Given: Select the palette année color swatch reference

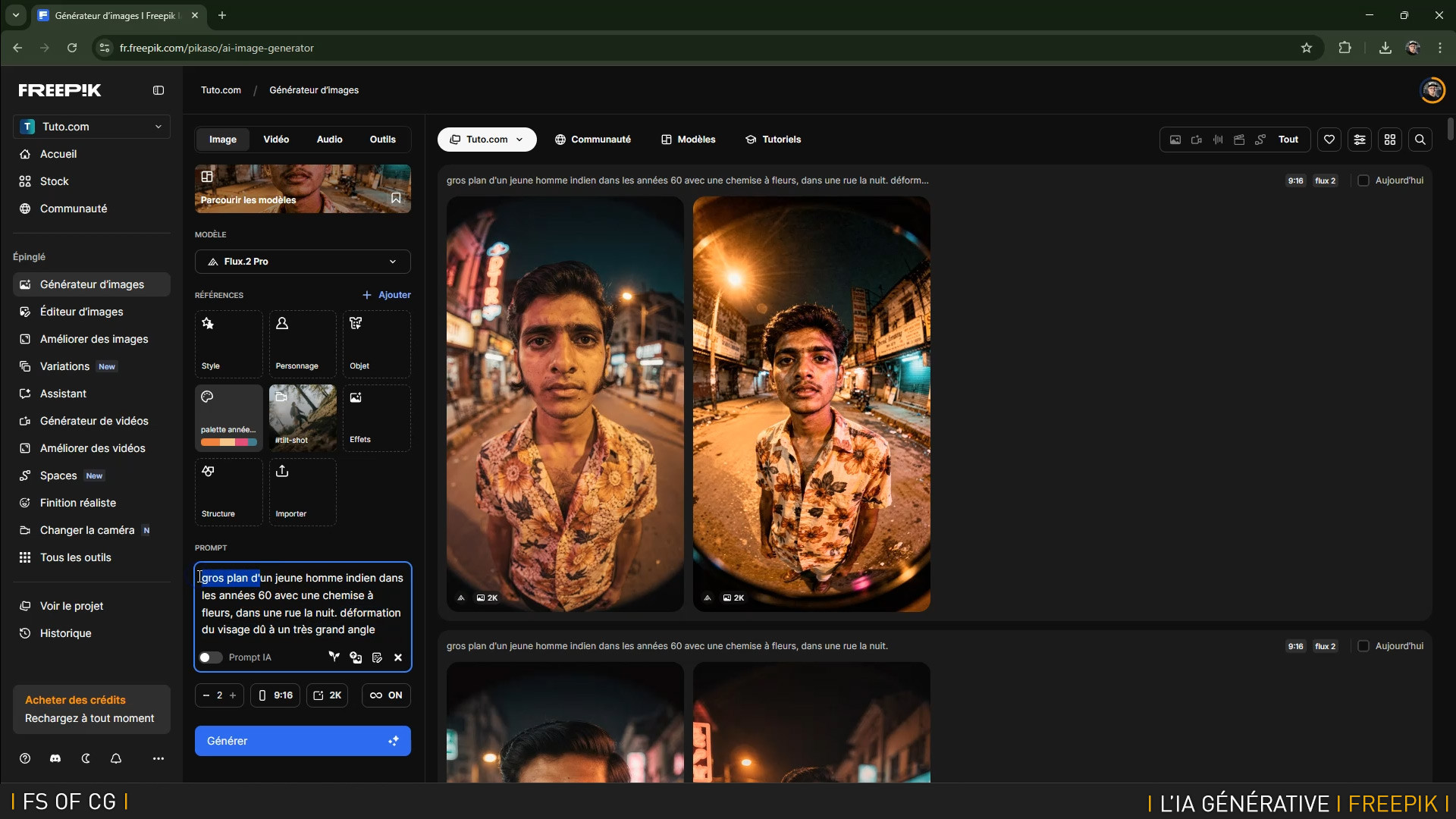Looking at the screenshot, I should 228,418.
